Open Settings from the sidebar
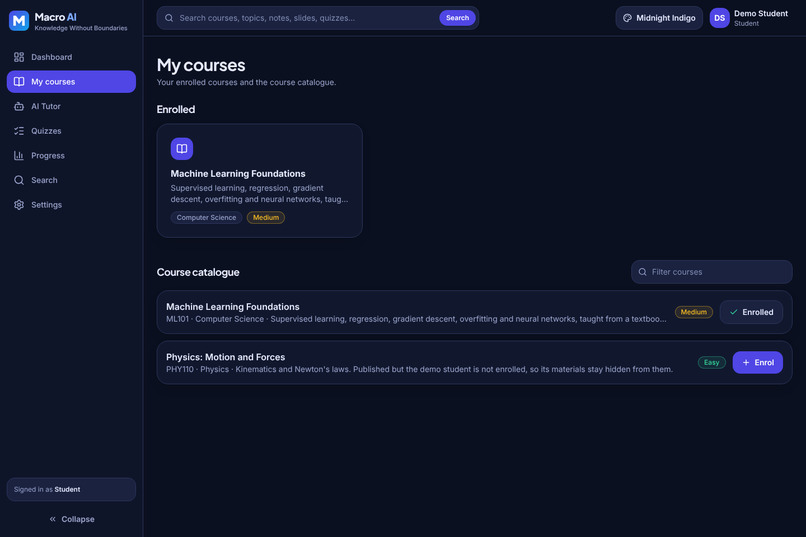The height and width of the screenshot is (537, 806). 71,205
